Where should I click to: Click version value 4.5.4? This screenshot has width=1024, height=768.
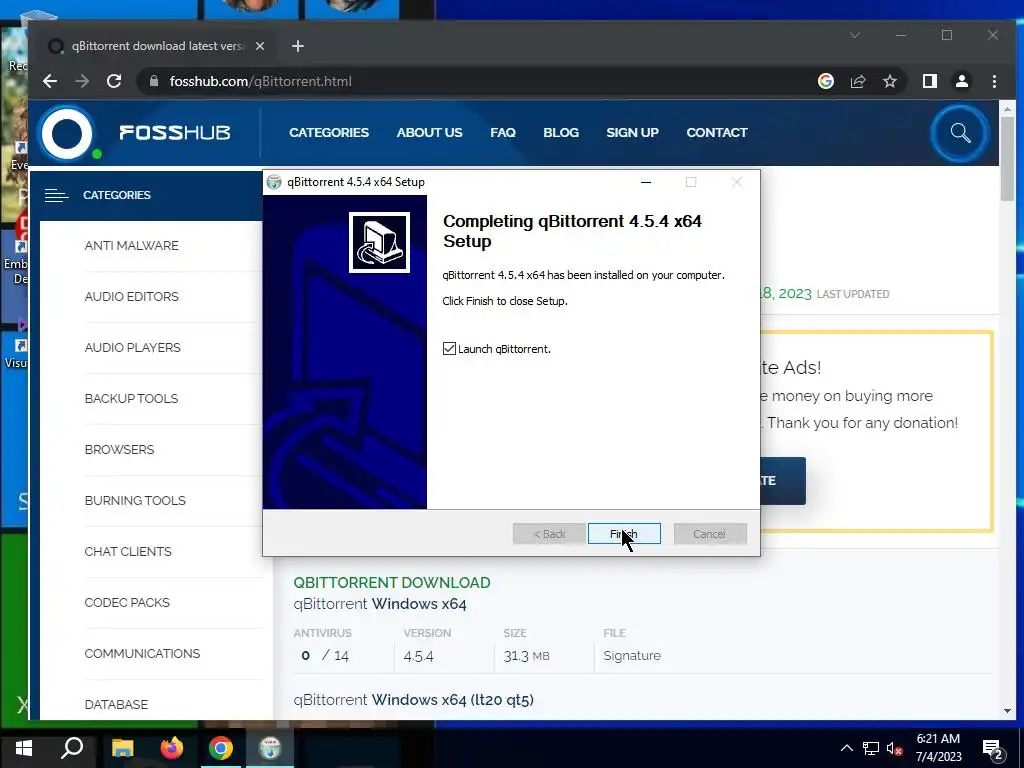[419, 656]
